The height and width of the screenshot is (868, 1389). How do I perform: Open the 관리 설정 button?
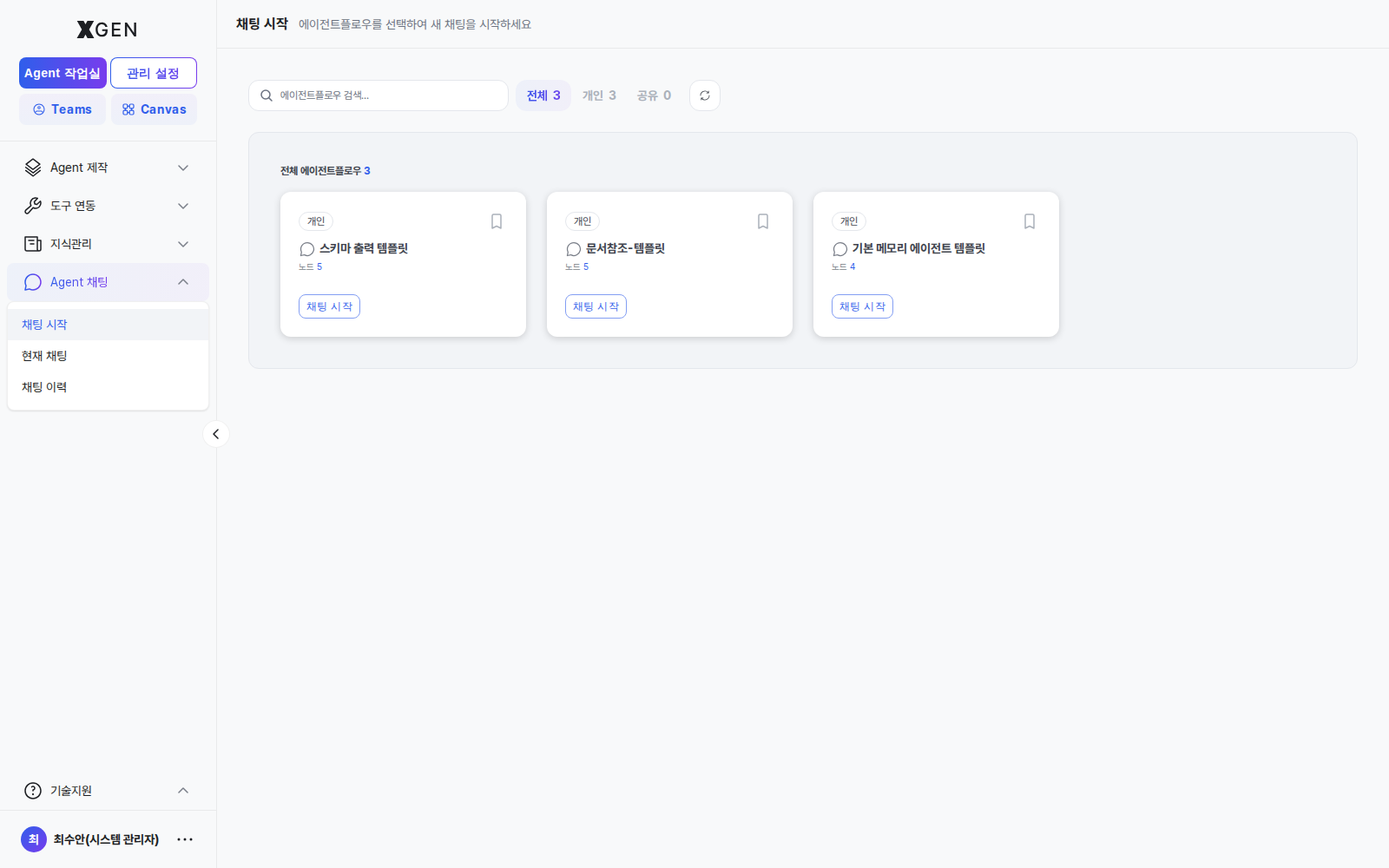click(154, 73)
